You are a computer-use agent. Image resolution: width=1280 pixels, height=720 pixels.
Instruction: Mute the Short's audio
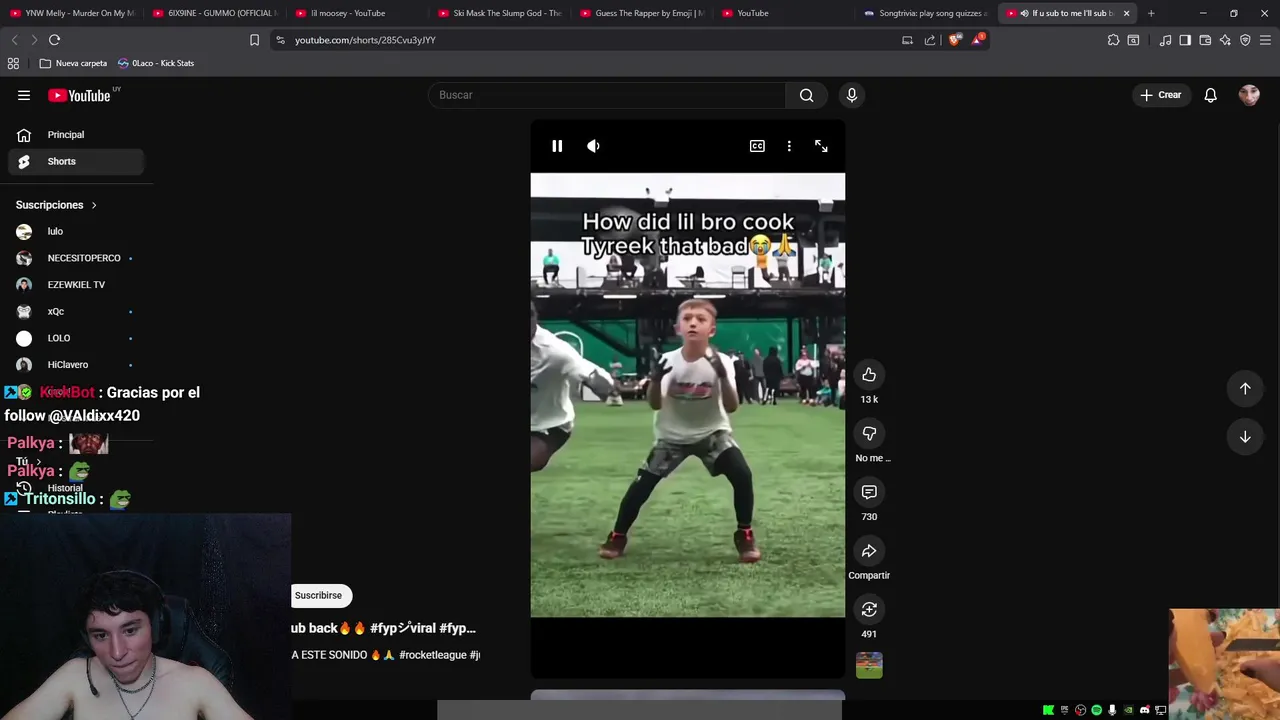[593, 146]
